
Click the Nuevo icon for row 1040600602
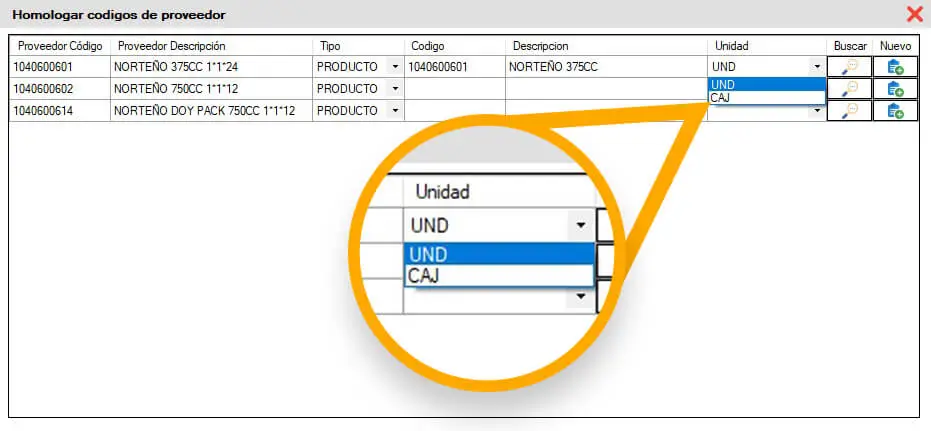pyautogui.click(x=895, y=89)
